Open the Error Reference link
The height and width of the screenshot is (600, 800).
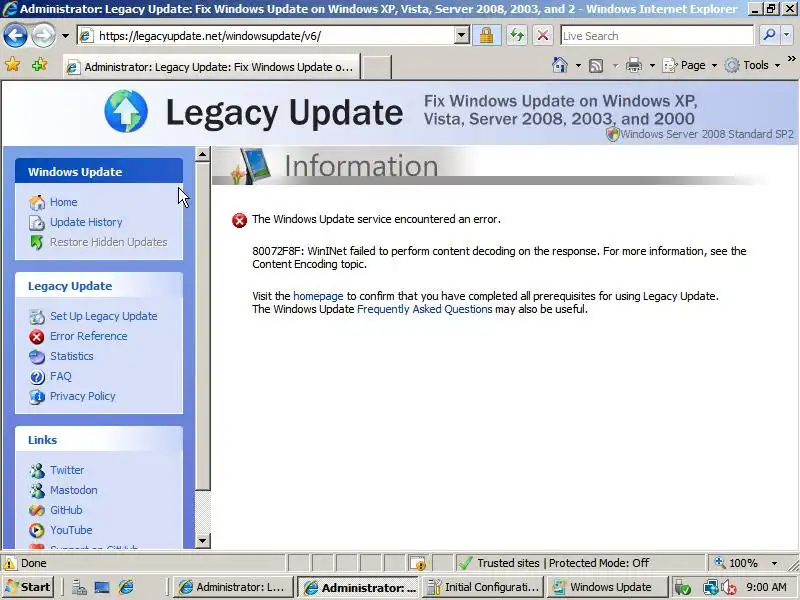coord(88,336)
